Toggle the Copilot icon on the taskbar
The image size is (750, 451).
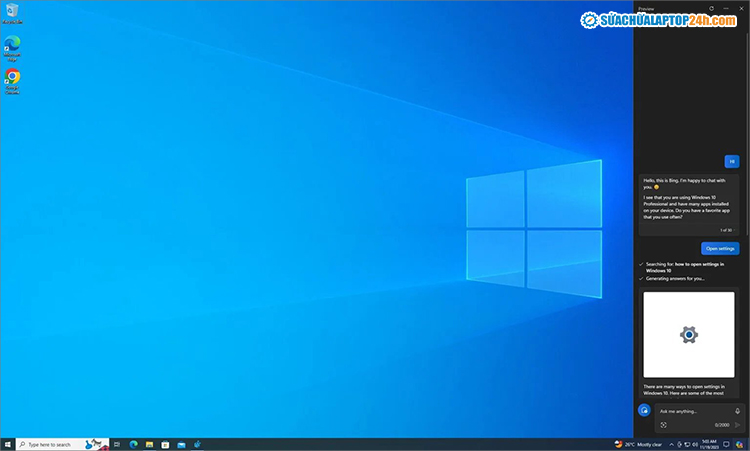click(x=739, y=444)
